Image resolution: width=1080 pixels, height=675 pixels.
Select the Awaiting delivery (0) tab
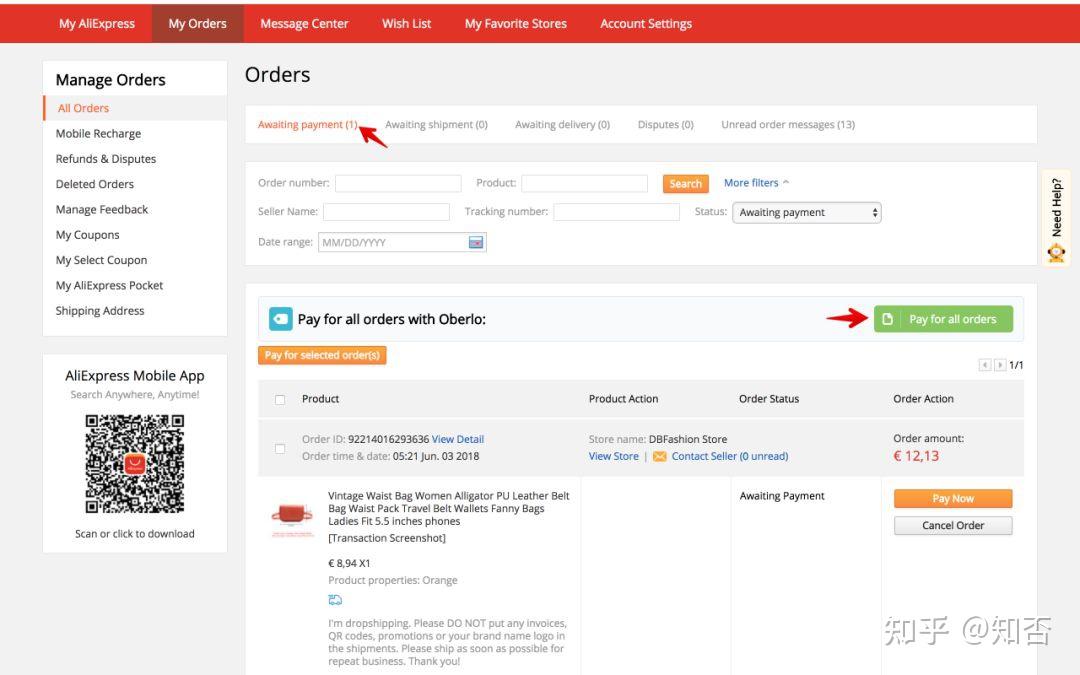(563, 125)
